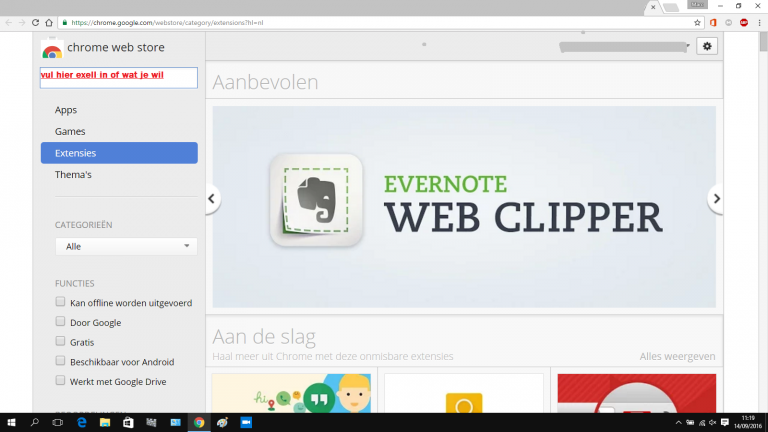The width and height of the screenshot is (768, 432).
Task: Select Games in the sidebar
Action: click(70, 131)
